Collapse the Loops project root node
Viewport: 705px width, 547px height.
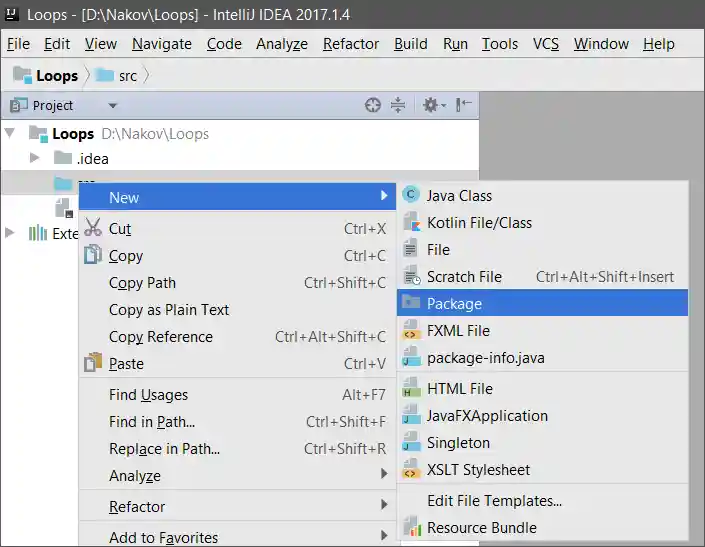pos(11,133)
